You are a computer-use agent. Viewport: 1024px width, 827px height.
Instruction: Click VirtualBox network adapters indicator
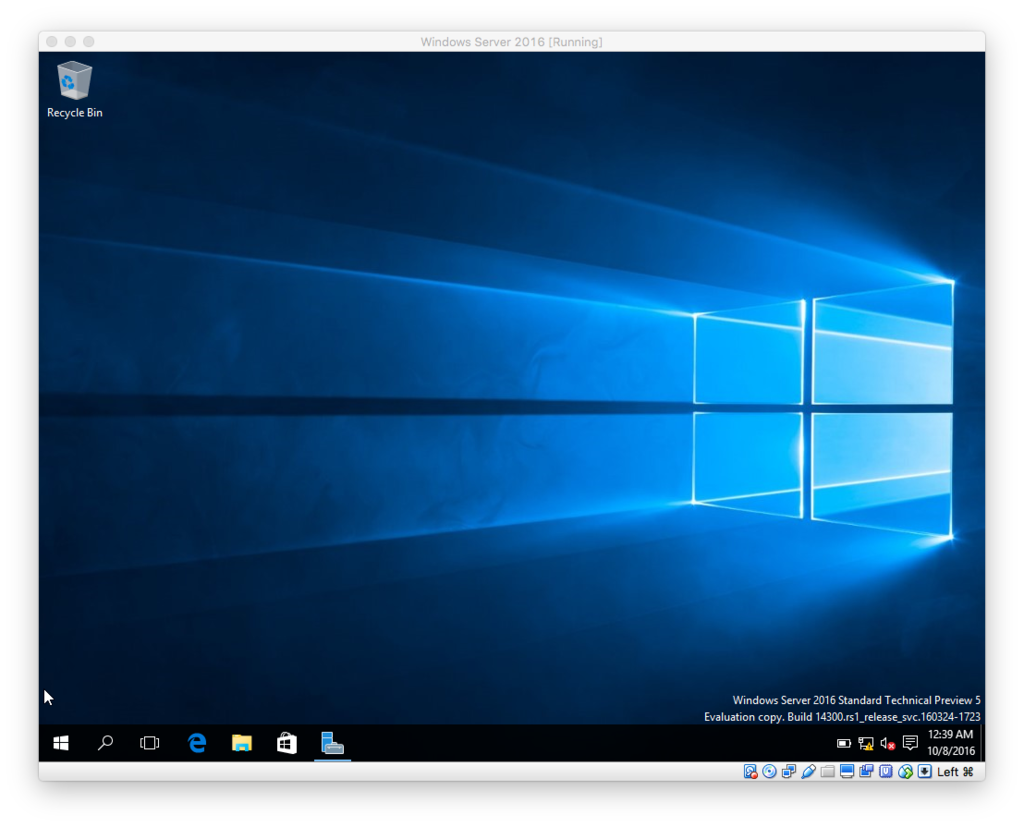(x=789, y=771)
